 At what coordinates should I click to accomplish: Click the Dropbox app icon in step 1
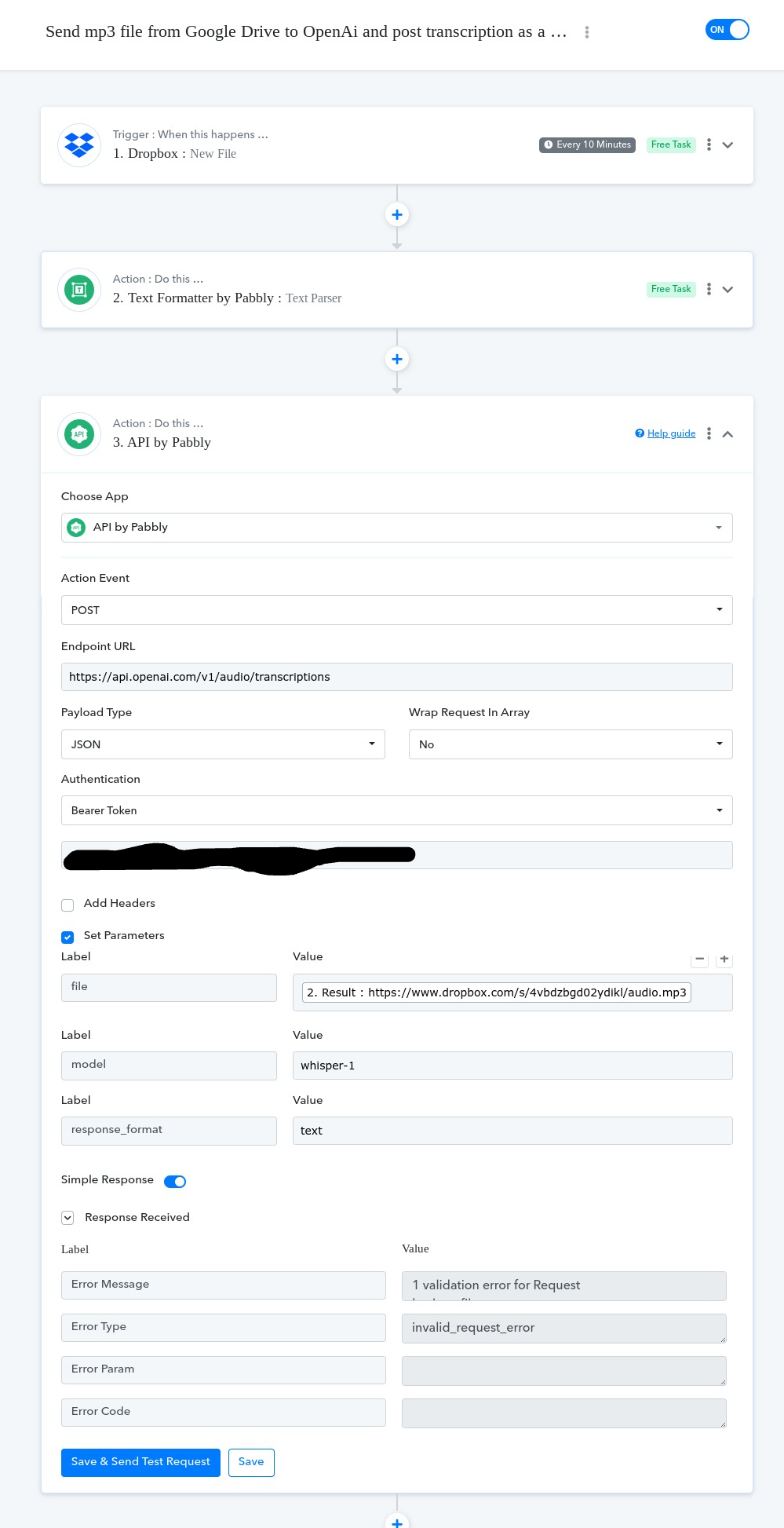tap(79, 145)
